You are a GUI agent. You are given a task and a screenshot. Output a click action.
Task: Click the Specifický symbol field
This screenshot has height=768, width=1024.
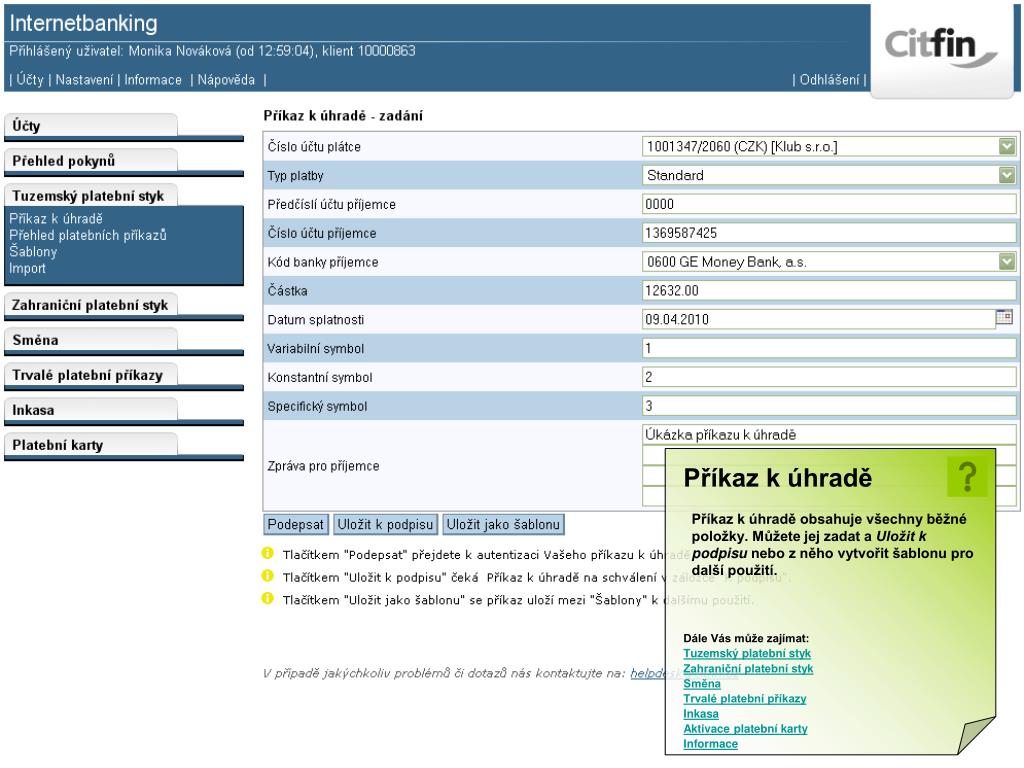coord(829,406)
